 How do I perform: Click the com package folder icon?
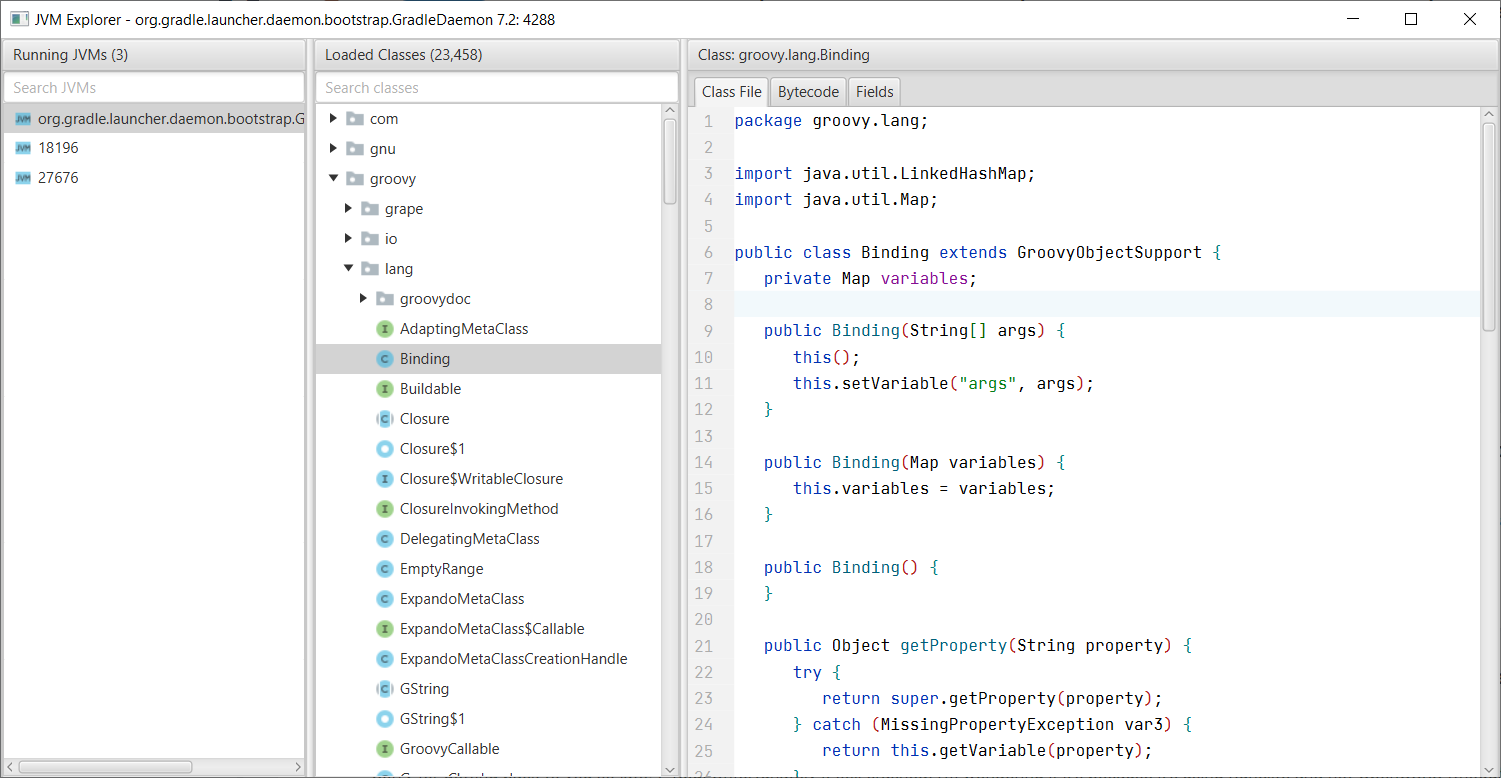pyautogui.click(x=354, y=119)
